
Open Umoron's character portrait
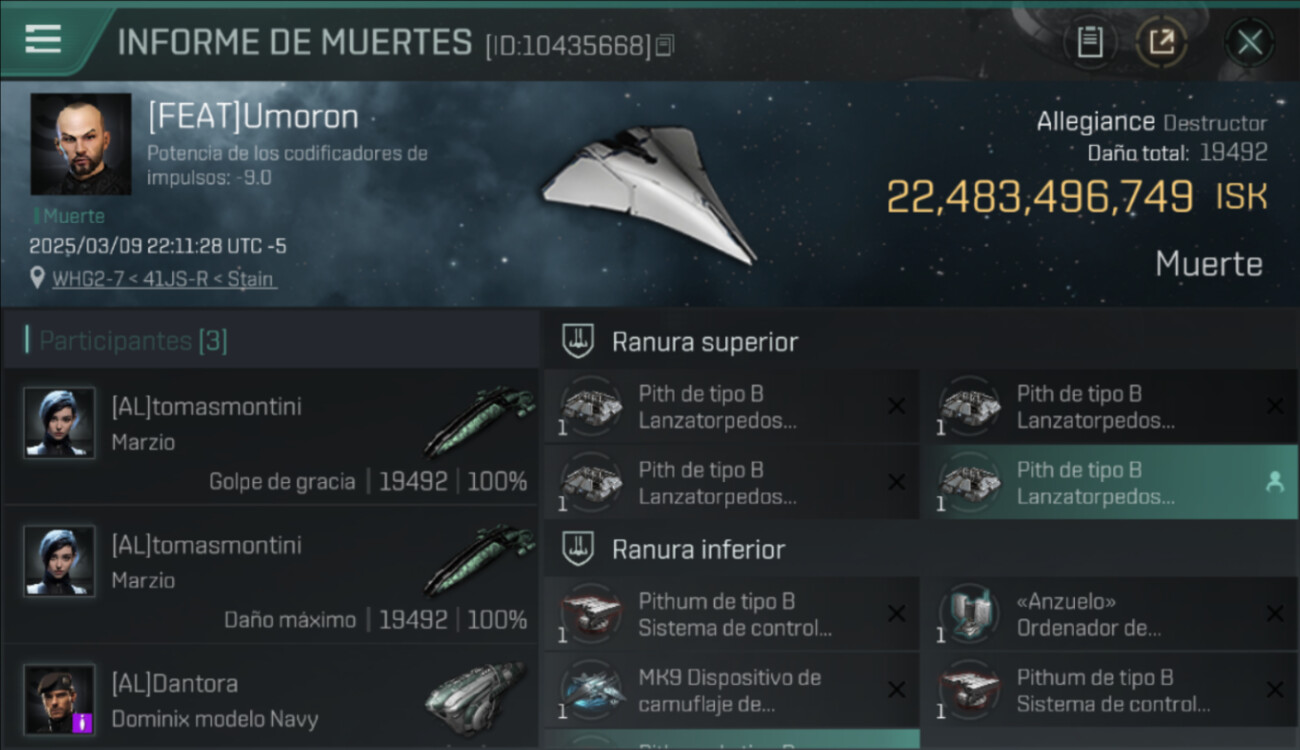coord(81,144)
